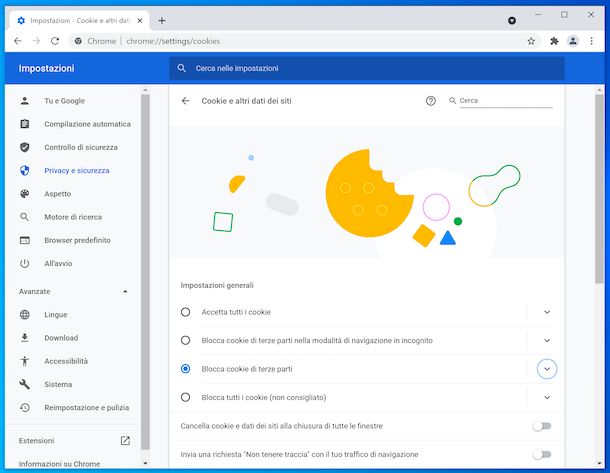Select Blocca cookie di terze parti in incognito radio
The height and width of the screenshot is (473, 610).
click(x=186, y=340)
